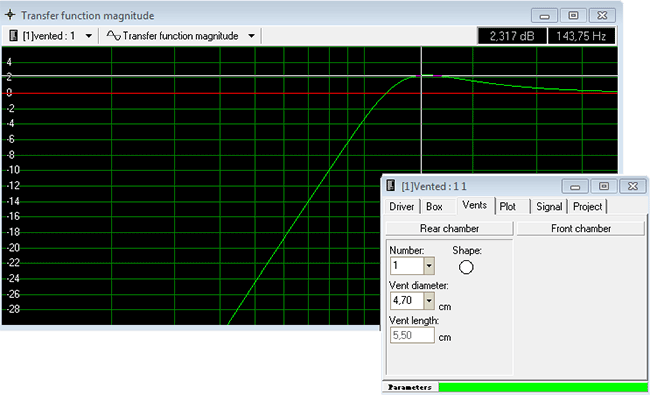Open the [1]vented : 1 project dropdown

click(89, 36)
